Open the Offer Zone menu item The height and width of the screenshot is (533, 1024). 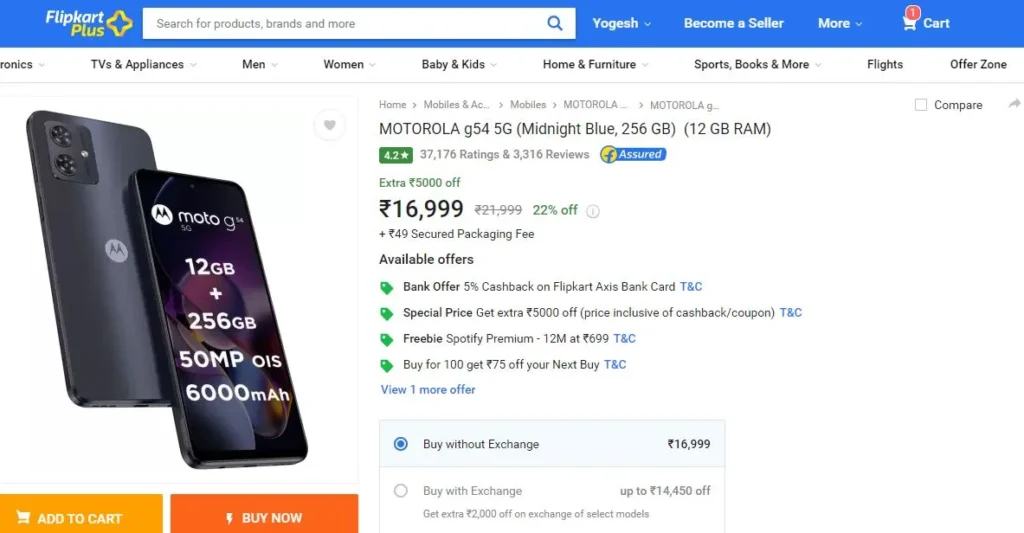(x=978, y=65)
